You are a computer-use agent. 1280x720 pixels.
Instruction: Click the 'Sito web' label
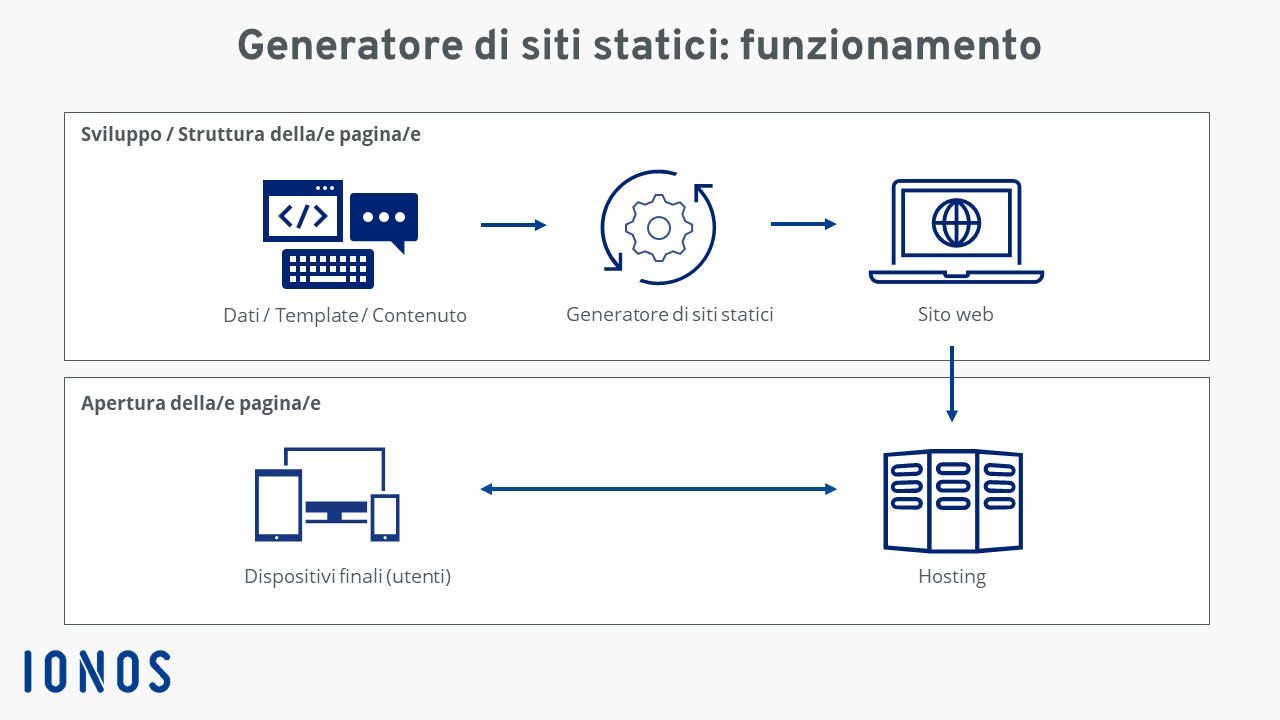coord(956,314)
